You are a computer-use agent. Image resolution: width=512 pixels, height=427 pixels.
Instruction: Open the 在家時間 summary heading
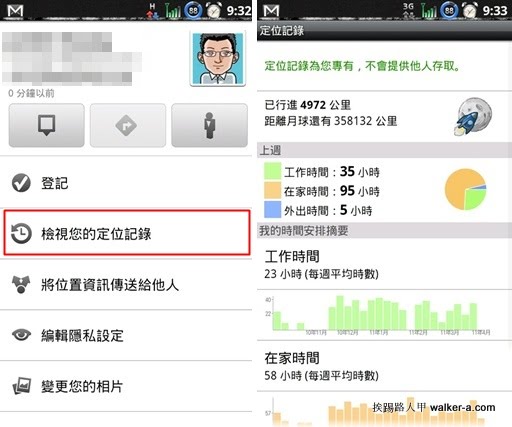[x=292, y=358]
